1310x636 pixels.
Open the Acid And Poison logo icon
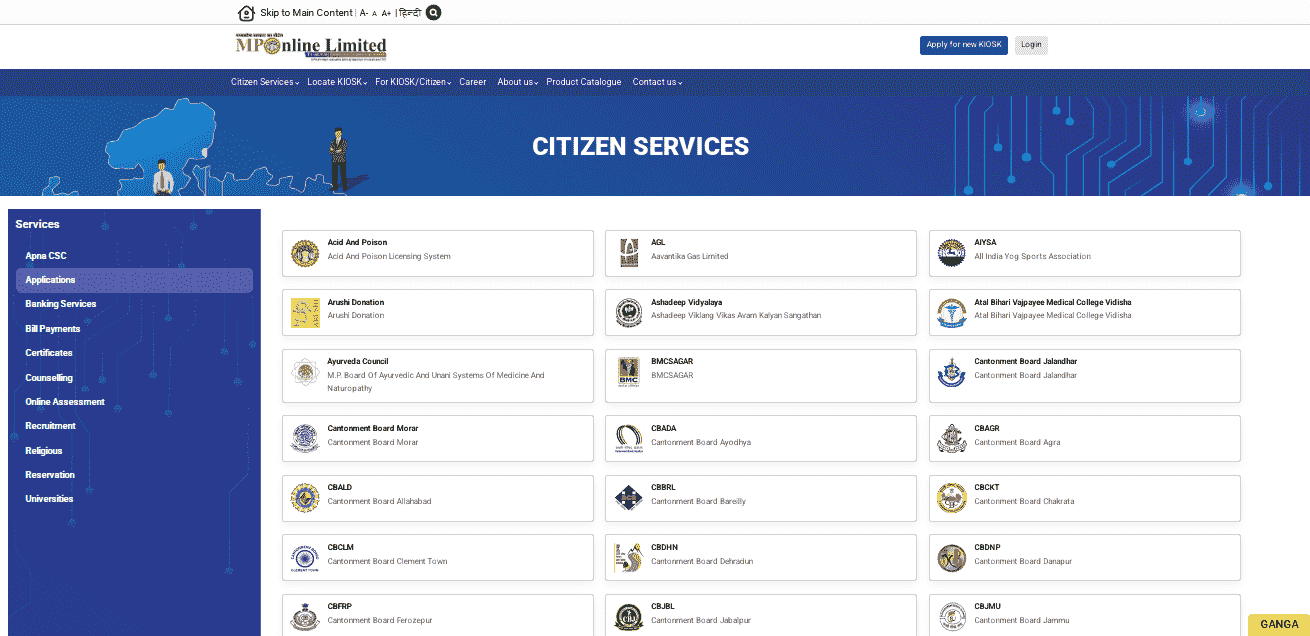coord(305,254)
